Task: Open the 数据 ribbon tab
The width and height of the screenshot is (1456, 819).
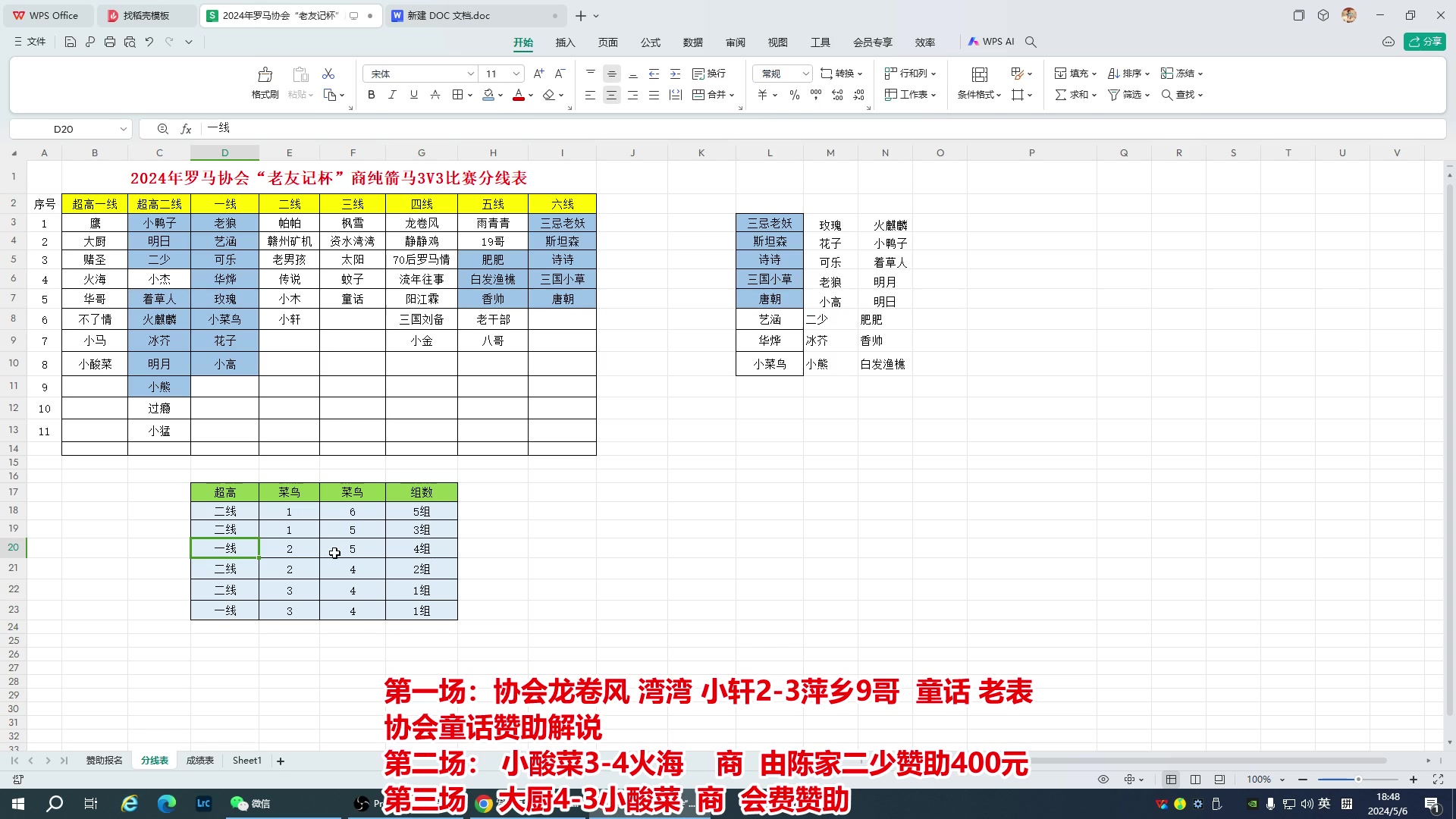Action: click(692, 42)
